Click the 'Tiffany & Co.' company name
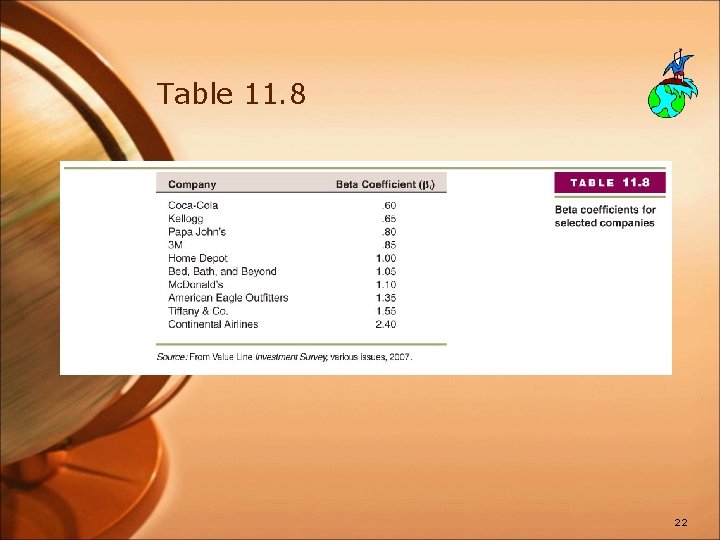The height and width of the screenshot is (540, 720). pyautogui.click(x=198, y=311)
